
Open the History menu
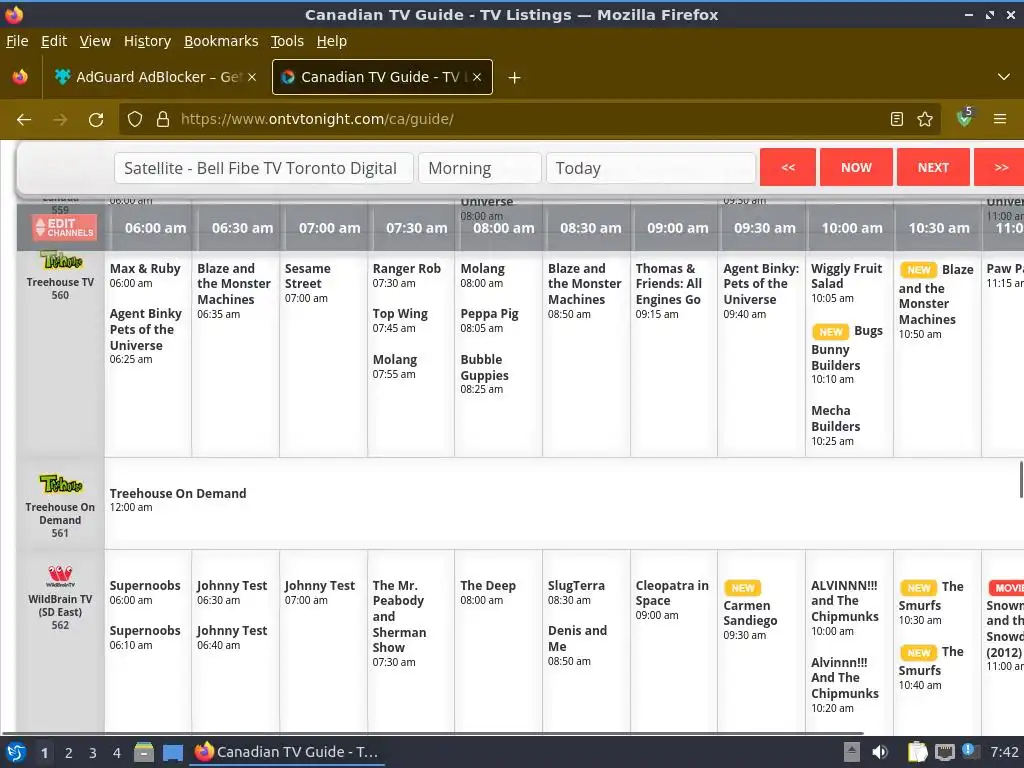[148, 41]
